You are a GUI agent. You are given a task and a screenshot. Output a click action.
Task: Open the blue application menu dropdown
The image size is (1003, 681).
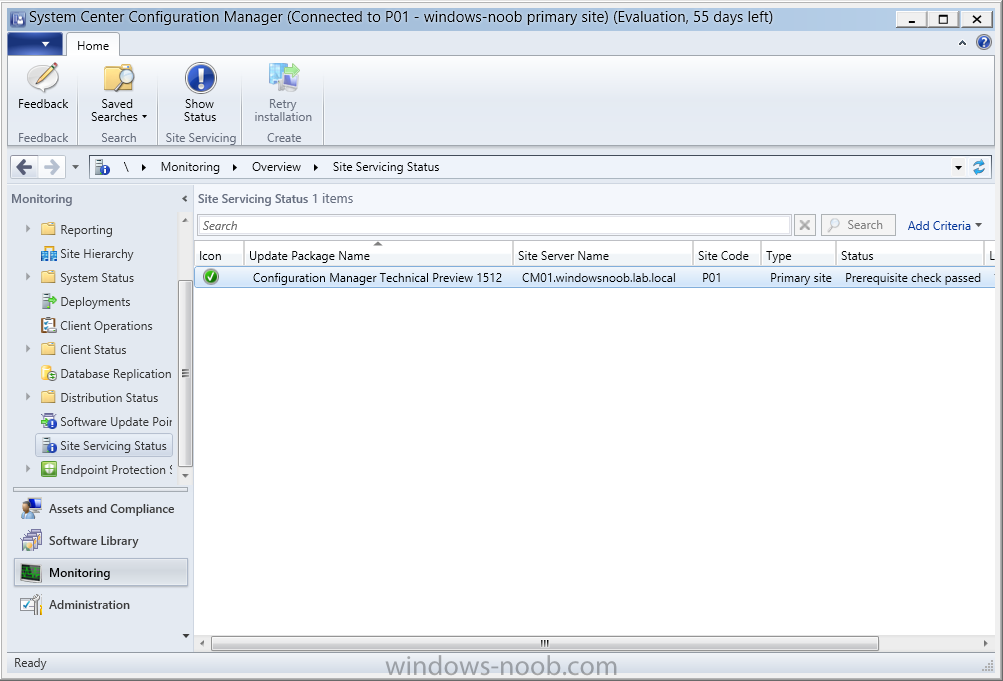point(35,44)
